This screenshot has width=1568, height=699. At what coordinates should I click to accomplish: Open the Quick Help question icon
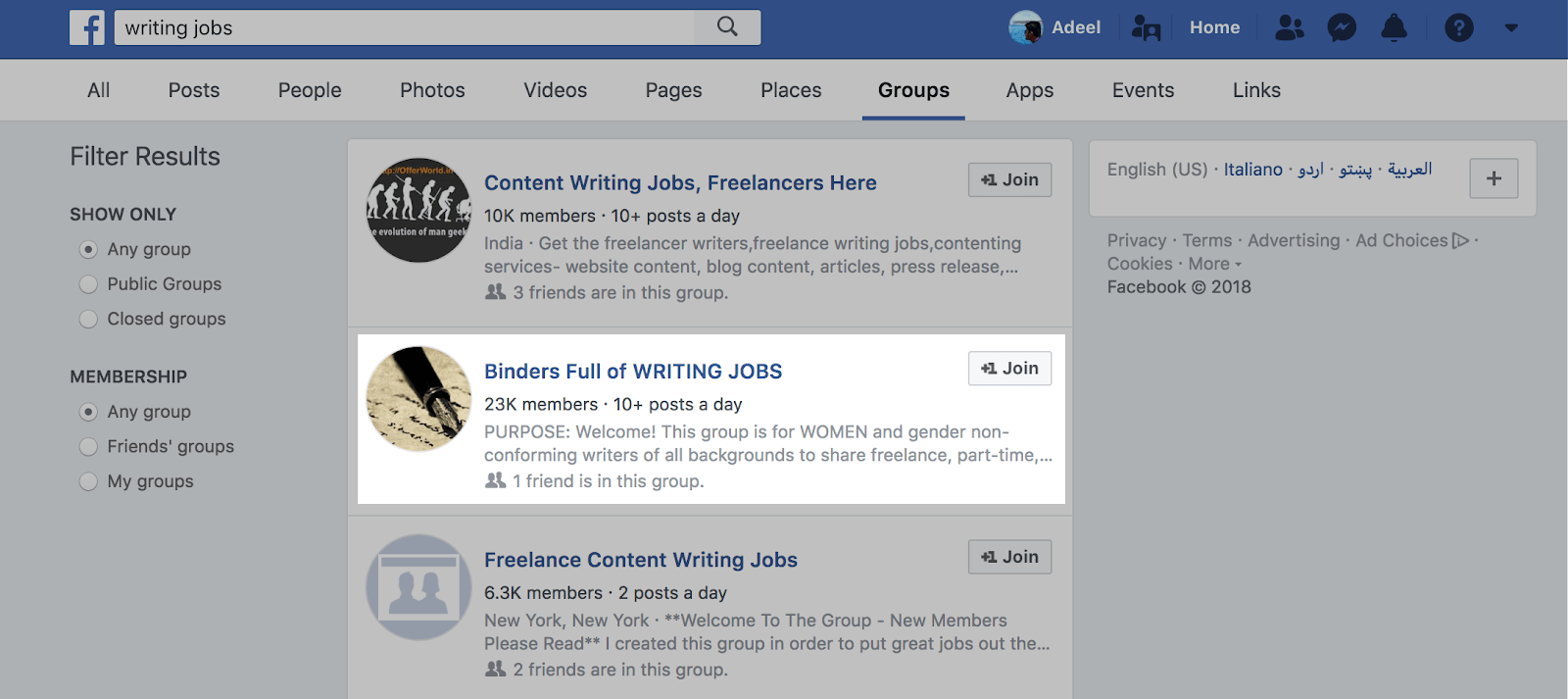click(1458, 27)
